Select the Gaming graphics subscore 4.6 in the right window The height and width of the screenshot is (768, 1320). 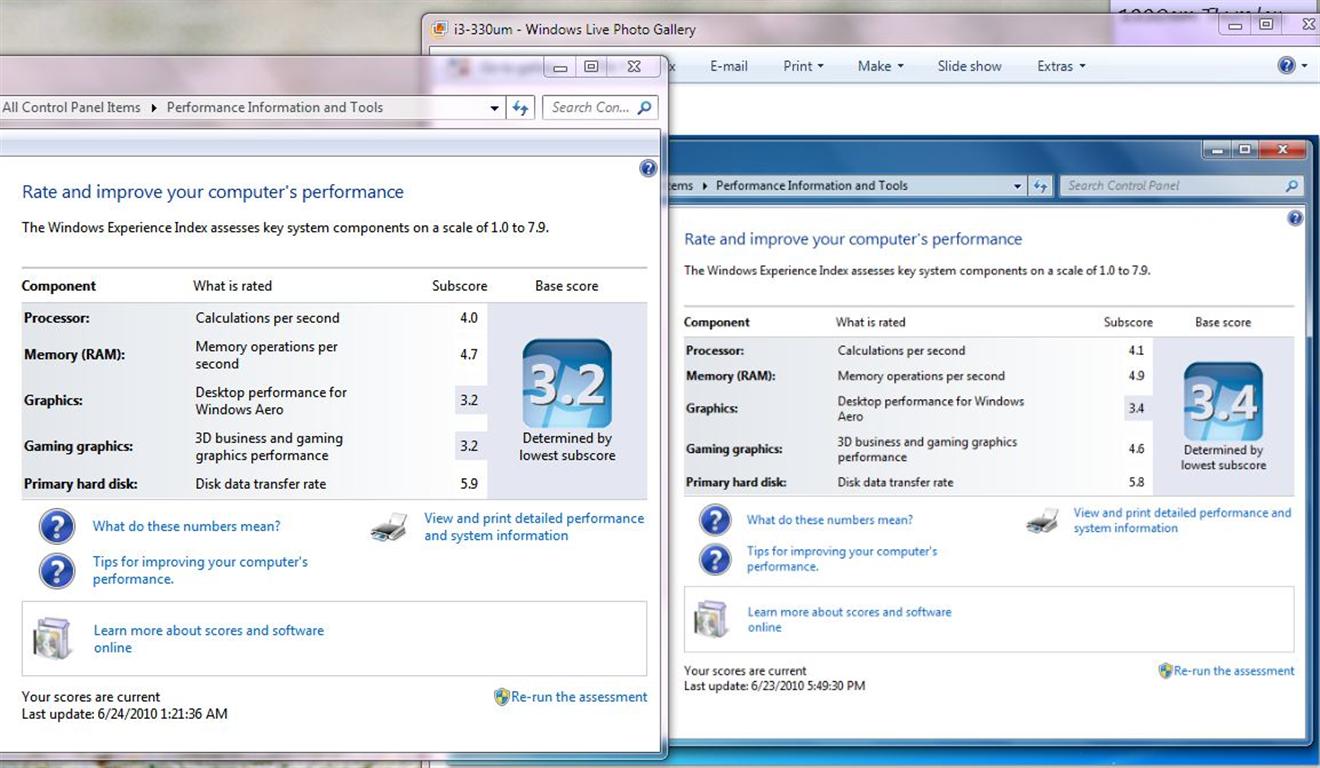tap(1137, 449)
